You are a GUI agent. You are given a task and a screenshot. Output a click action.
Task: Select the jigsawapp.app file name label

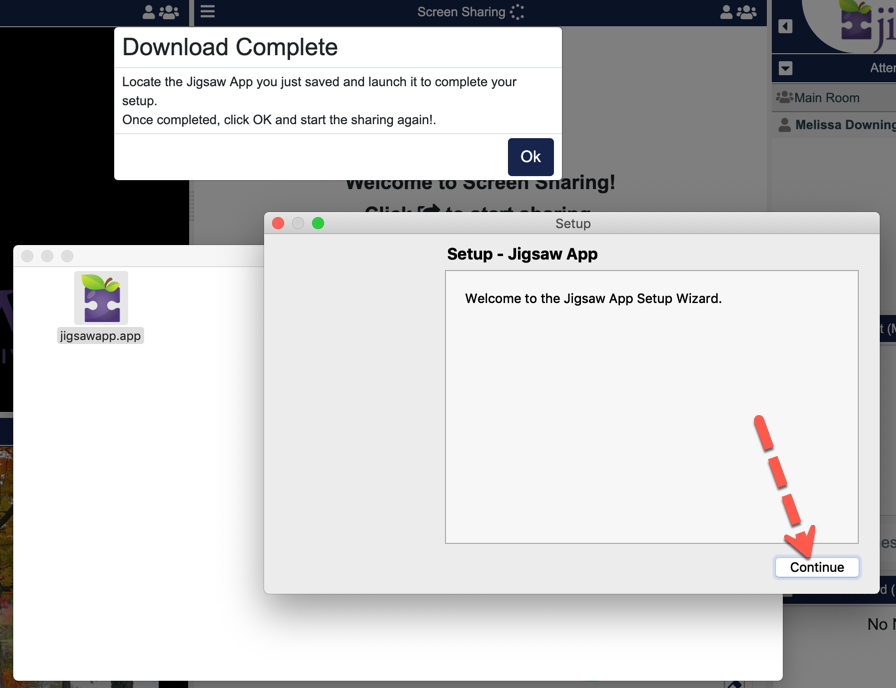click(101, 336)
